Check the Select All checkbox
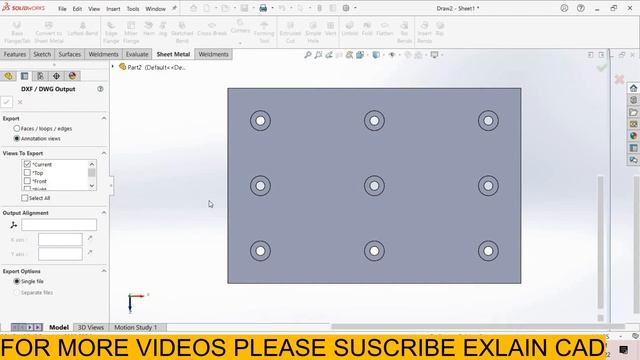Screen dimensions: 640x360 coord(24,198)
